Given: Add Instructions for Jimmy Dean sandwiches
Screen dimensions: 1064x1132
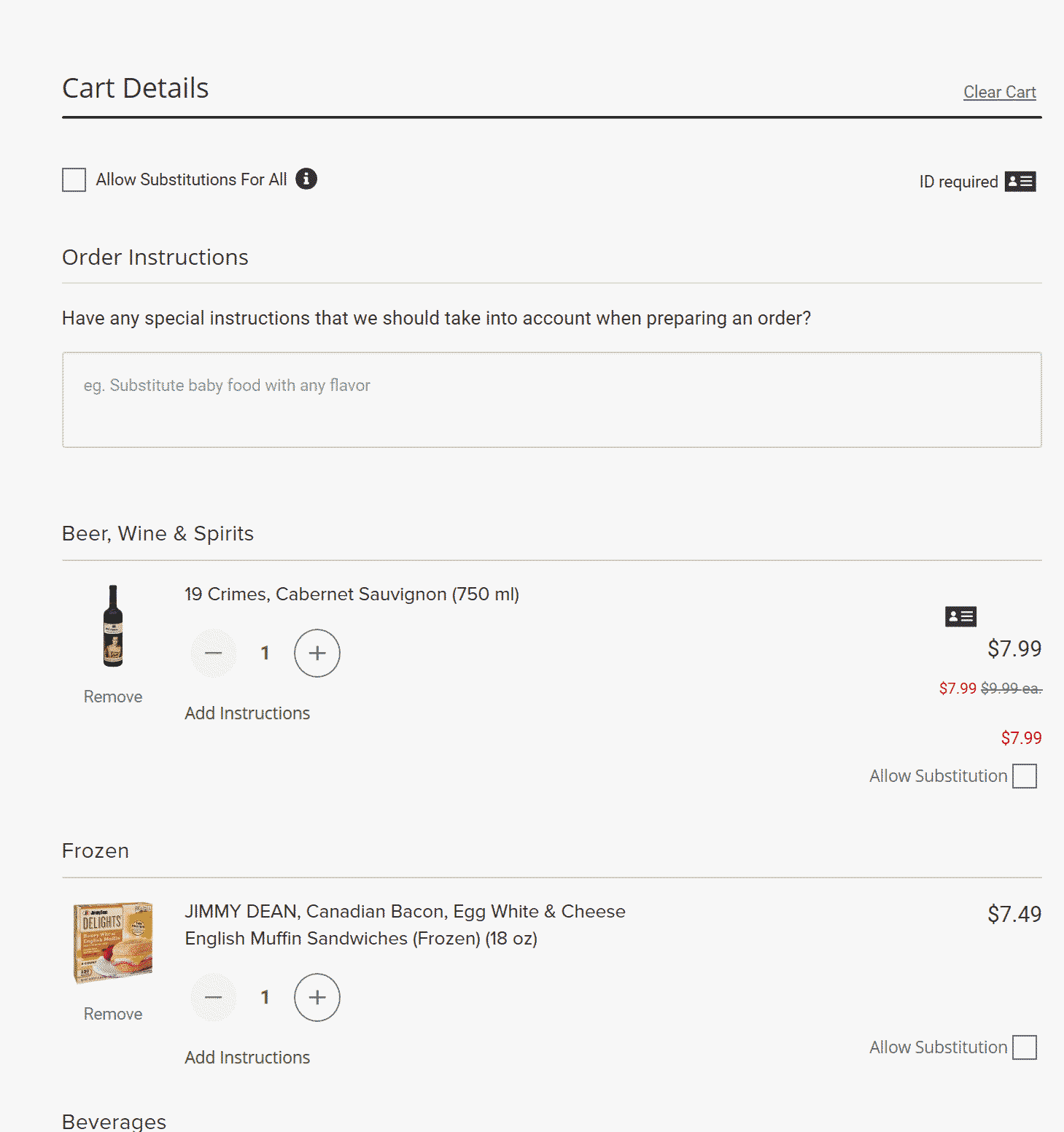Looking at the screenshot, I should 247,1058.
